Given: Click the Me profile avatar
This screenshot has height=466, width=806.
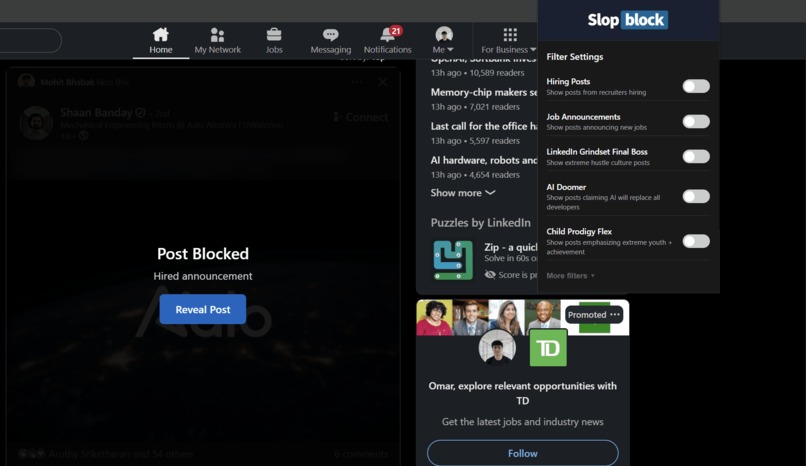Looking at the screenshot, I should (x=444, y=34).
